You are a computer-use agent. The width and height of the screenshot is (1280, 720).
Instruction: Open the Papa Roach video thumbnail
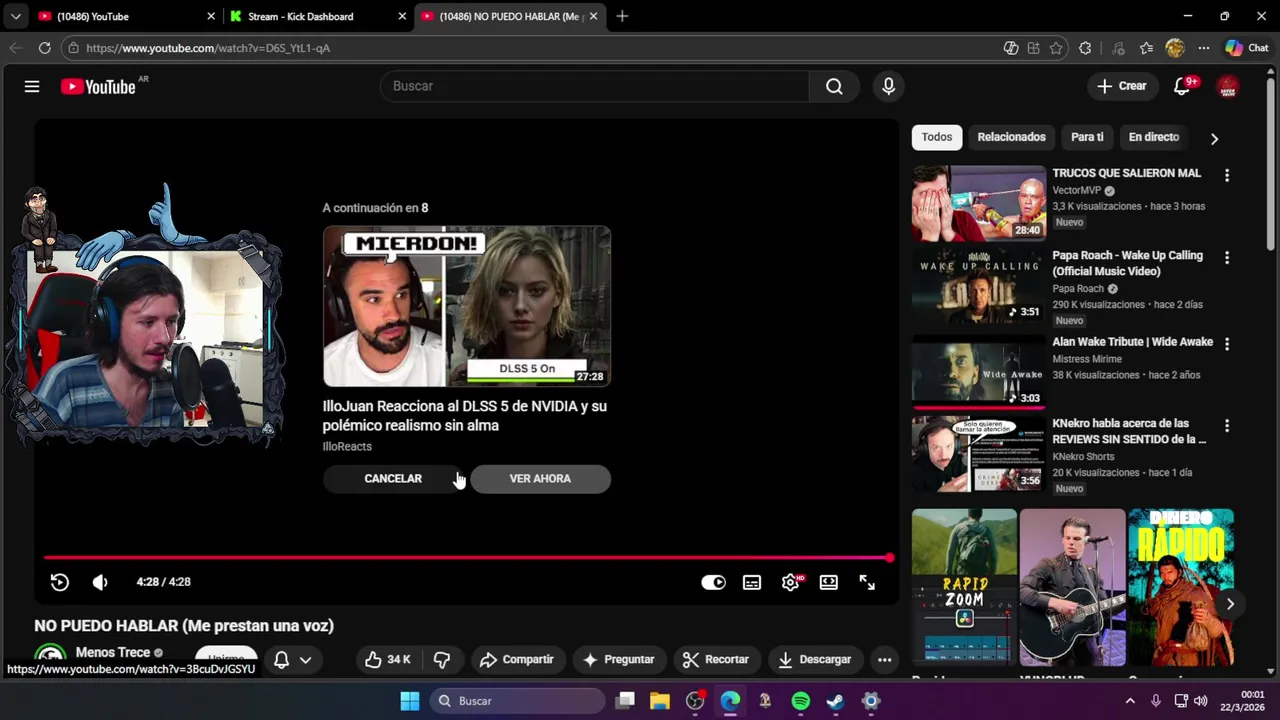click(979, 286)
